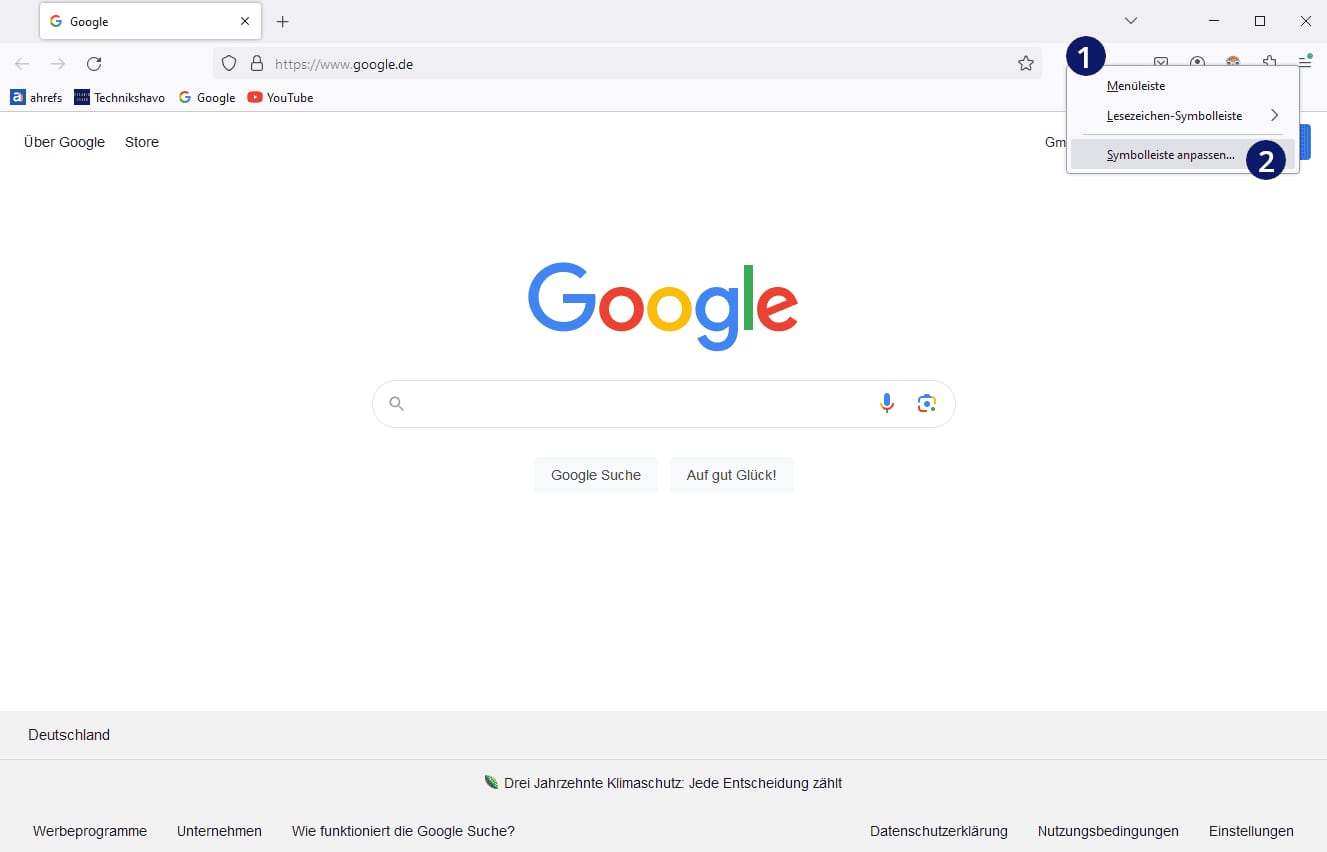Open the Nutzungsbedingungen footer link
The width and height of the screenshot is (1327, 852).
click(x=1108, y=831)
